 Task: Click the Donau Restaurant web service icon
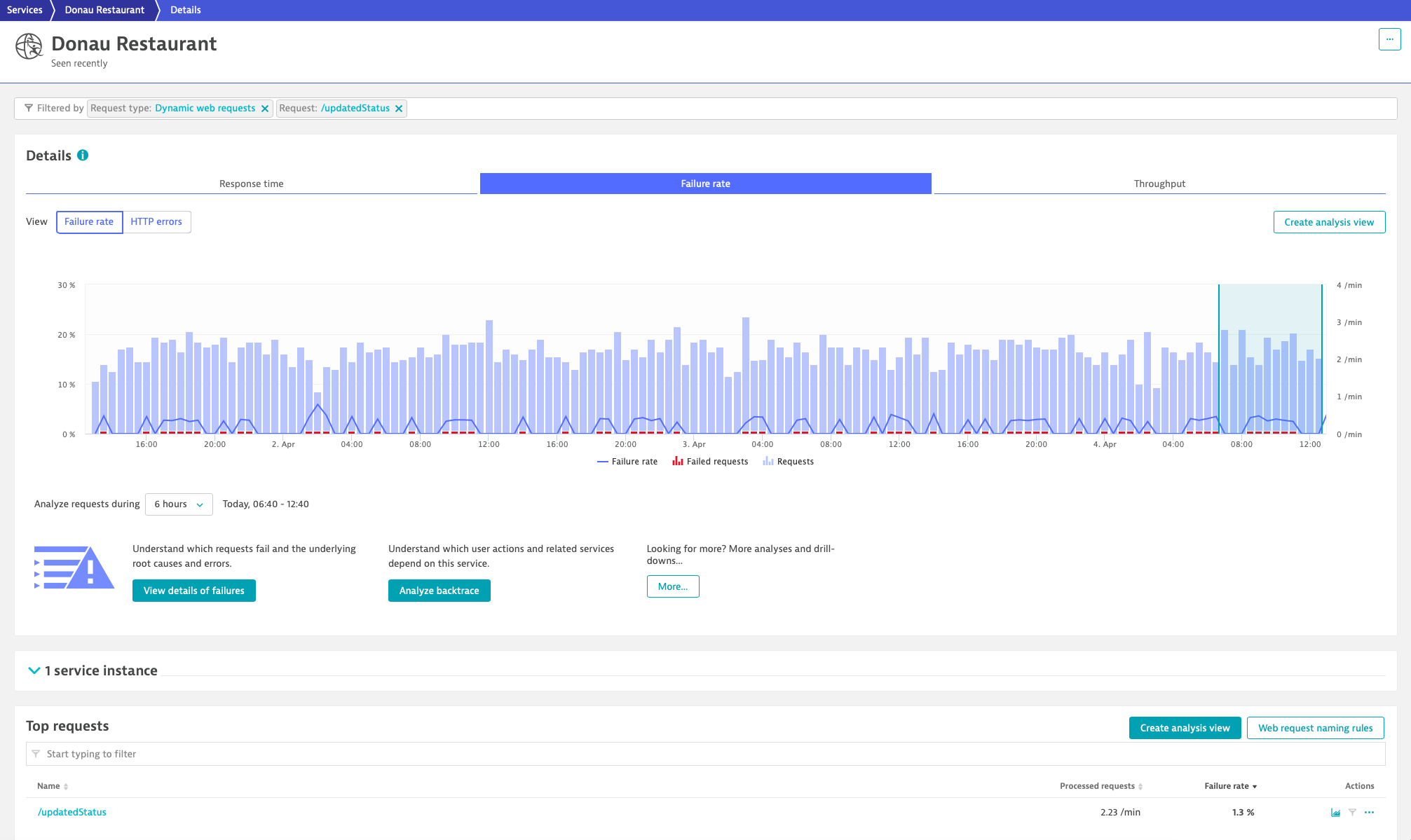(x=29, y=46)
